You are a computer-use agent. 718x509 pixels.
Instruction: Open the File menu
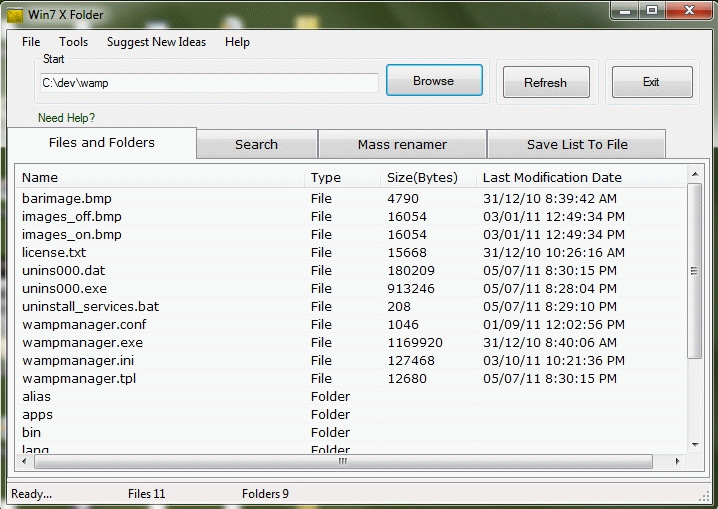(31, 42)
